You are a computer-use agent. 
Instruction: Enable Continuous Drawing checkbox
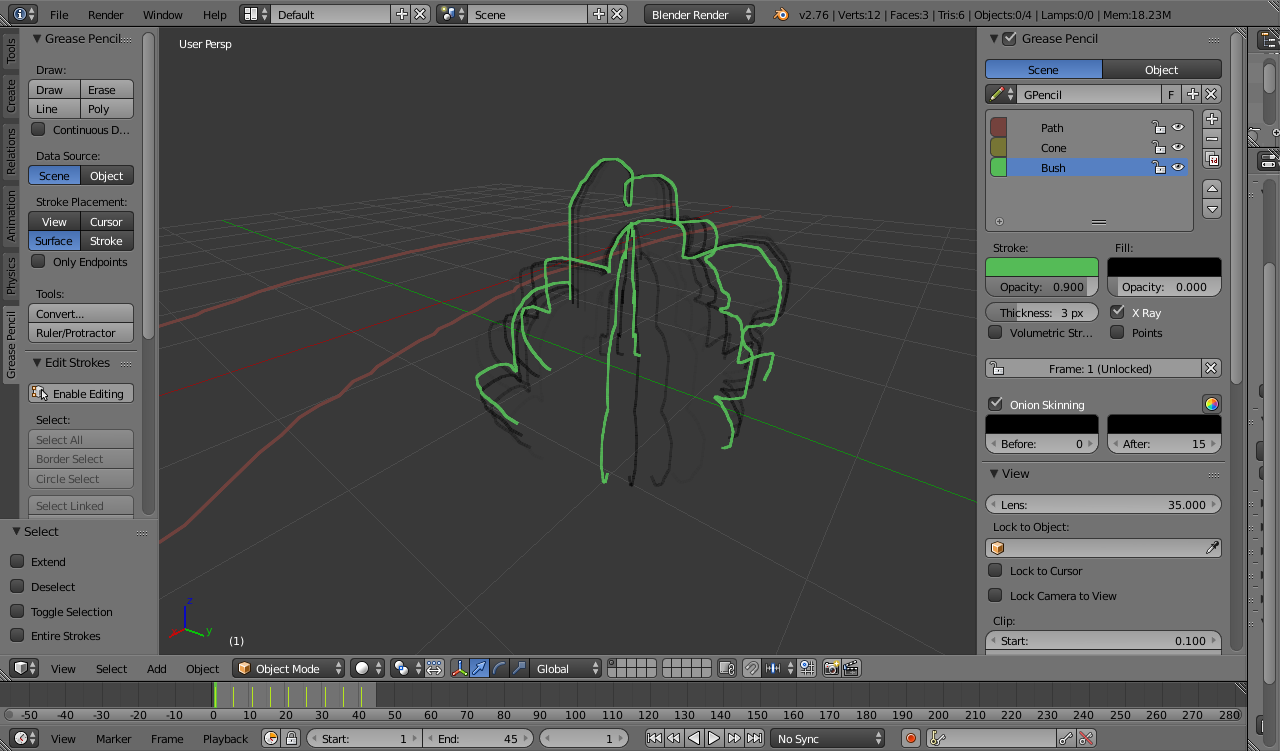(38, 129)
